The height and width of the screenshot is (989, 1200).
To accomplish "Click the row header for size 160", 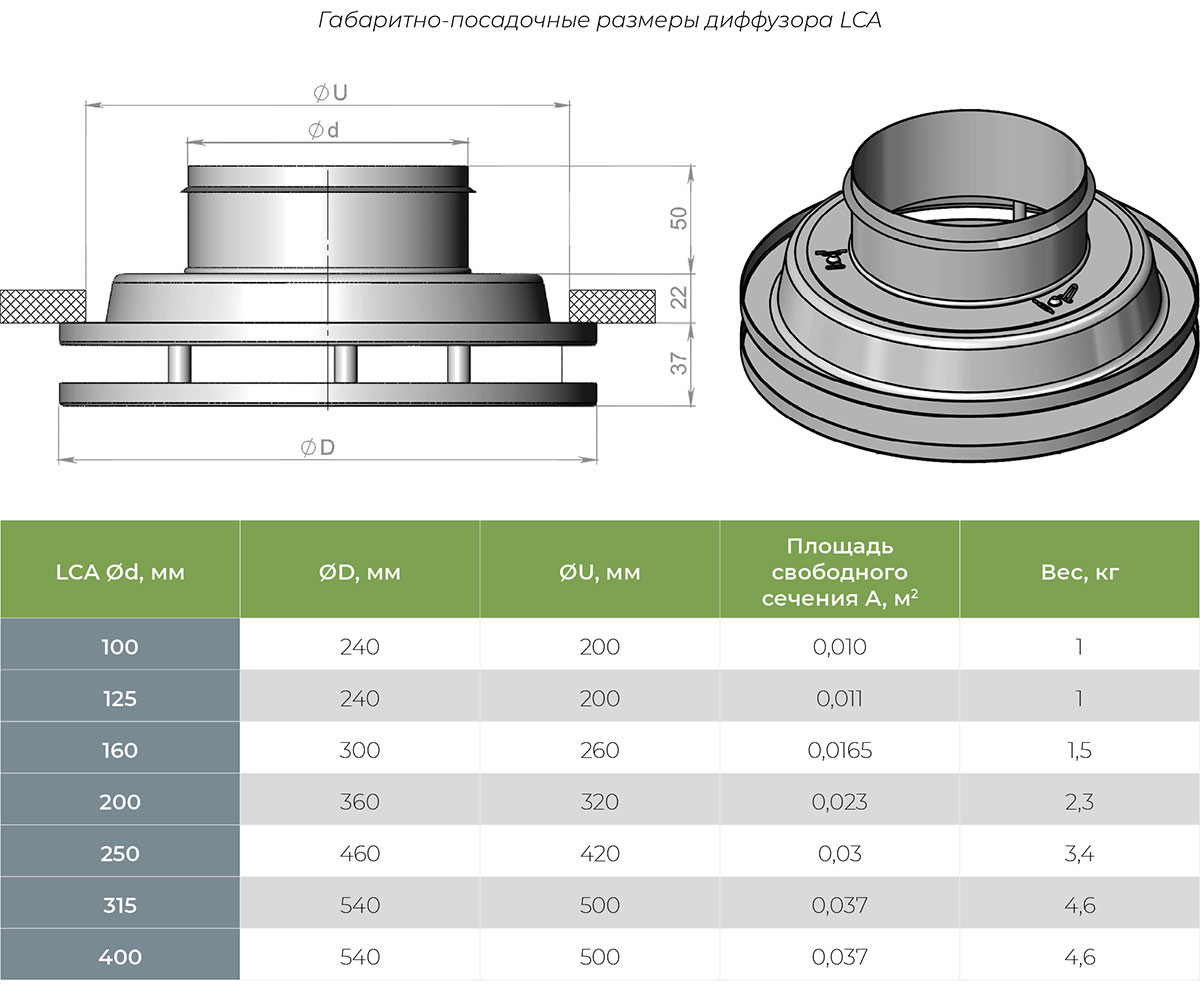I will pyautogui.click(x=119, y=750).
